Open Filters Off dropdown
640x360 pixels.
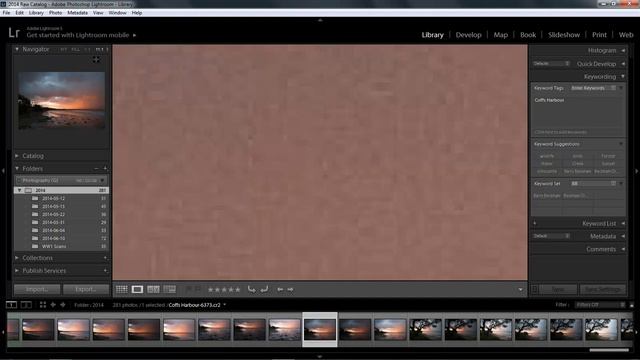click(x=600, y=305)
